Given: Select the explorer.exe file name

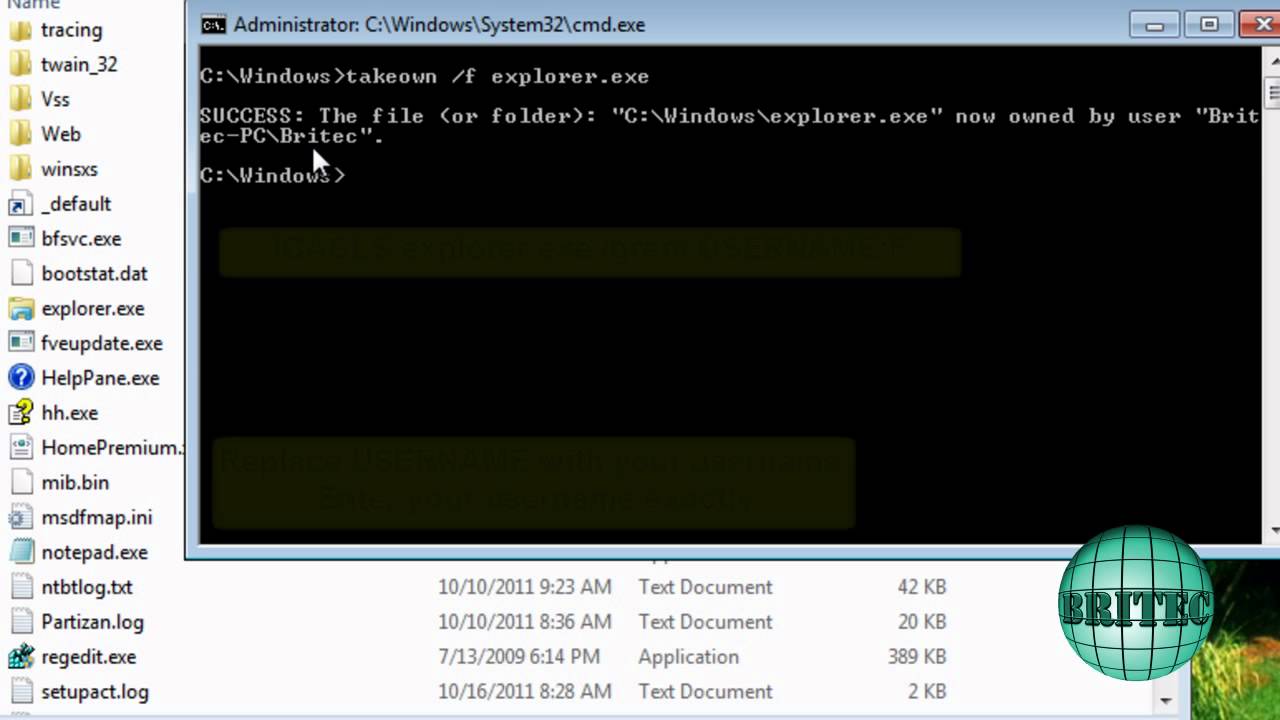Looking at the screenshot, I should click(x=93, y=309).
